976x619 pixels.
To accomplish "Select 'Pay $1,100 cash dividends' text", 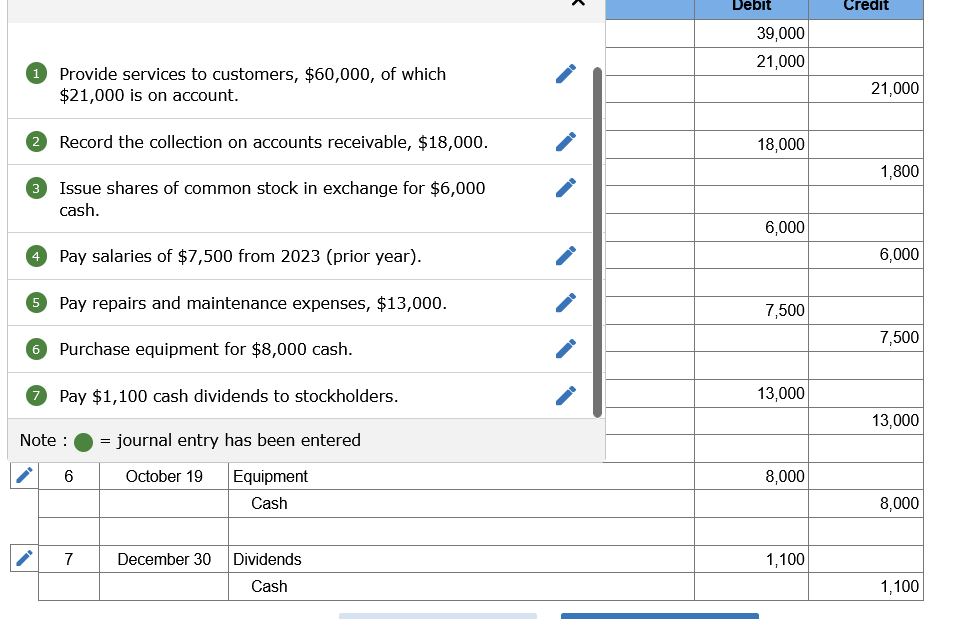I will point(228,396).
